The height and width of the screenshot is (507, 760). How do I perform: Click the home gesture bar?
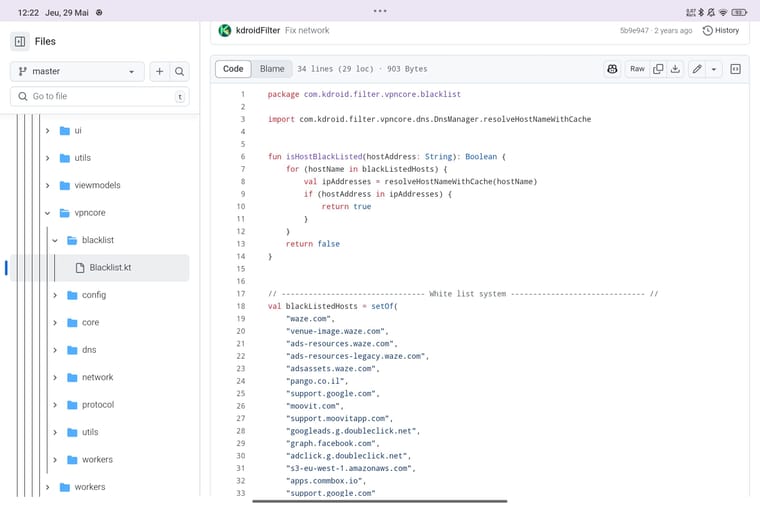pos(380,501)
